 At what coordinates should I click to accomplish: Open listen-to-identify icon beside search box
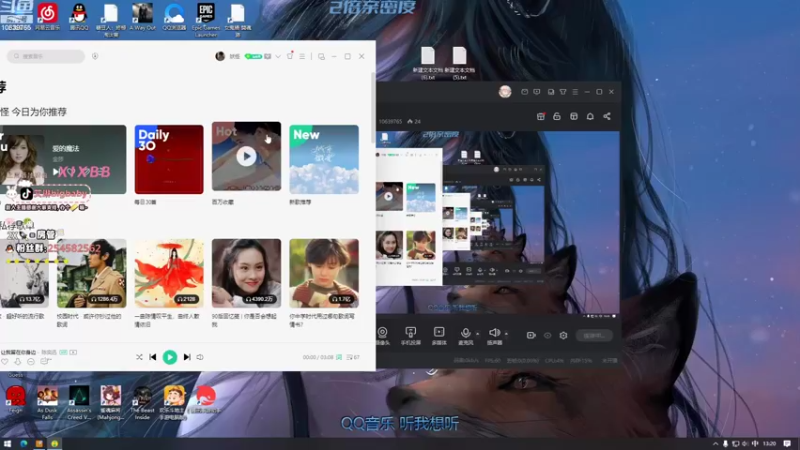[x=95, y=56]
